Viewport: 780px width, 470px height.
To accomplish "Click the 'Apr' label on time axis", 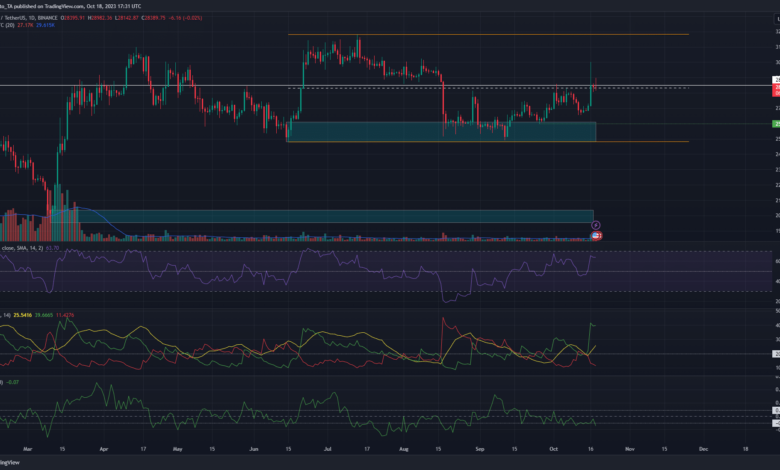I will (x=104, y=449).
